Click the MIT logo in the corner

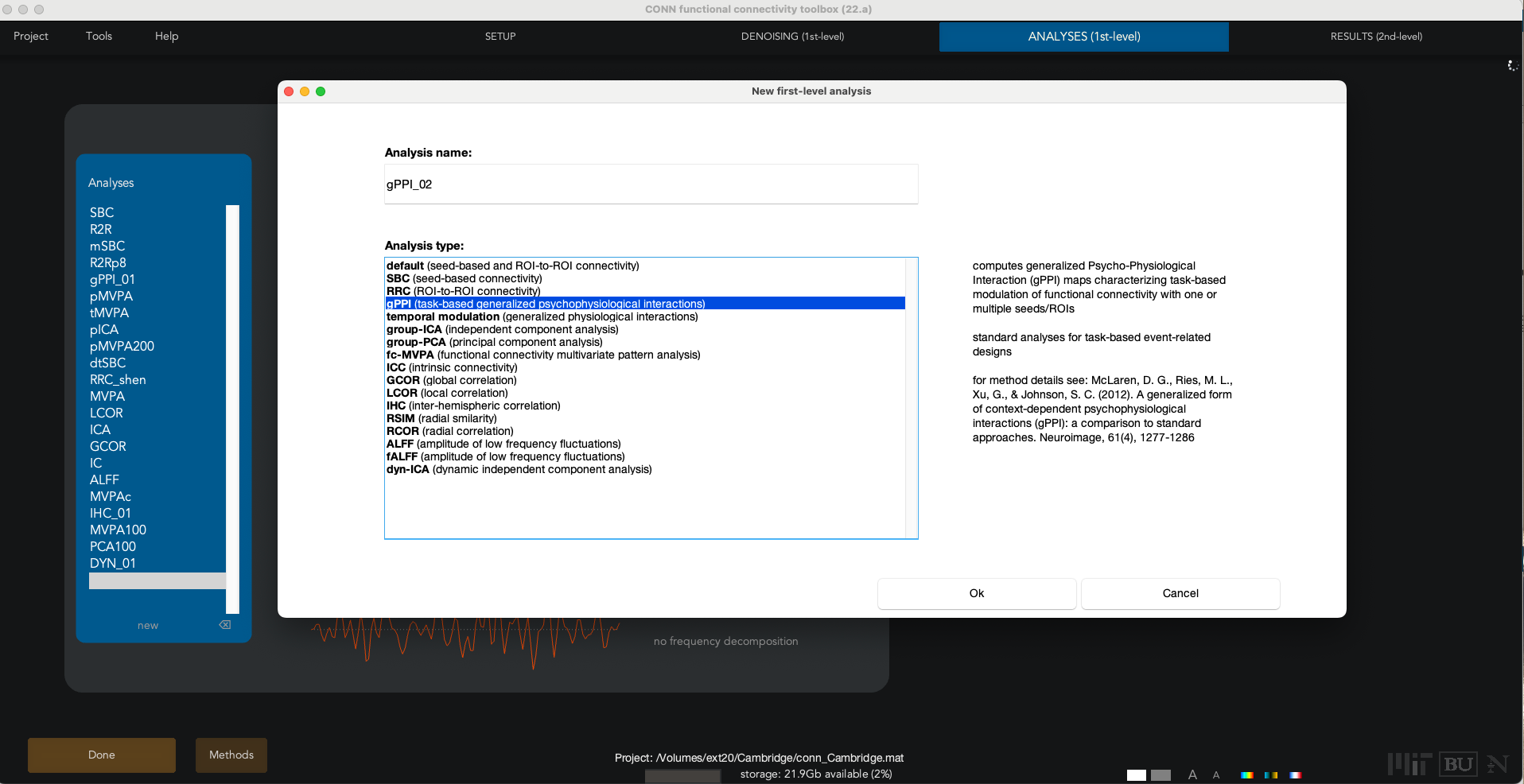(1409, 764)
